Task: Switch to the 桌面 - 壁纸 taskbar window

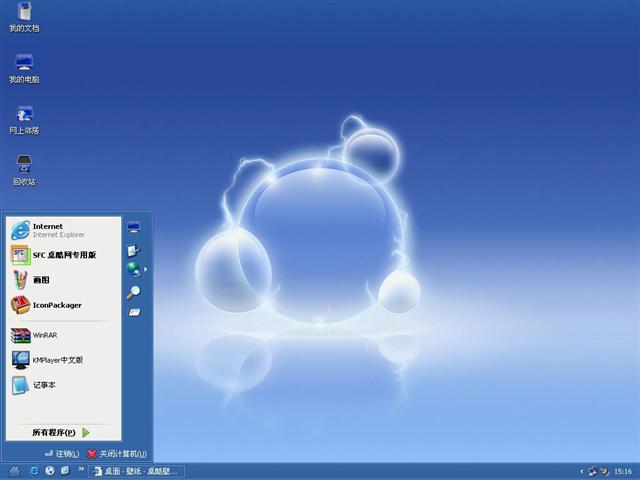Action: [136, 471]
